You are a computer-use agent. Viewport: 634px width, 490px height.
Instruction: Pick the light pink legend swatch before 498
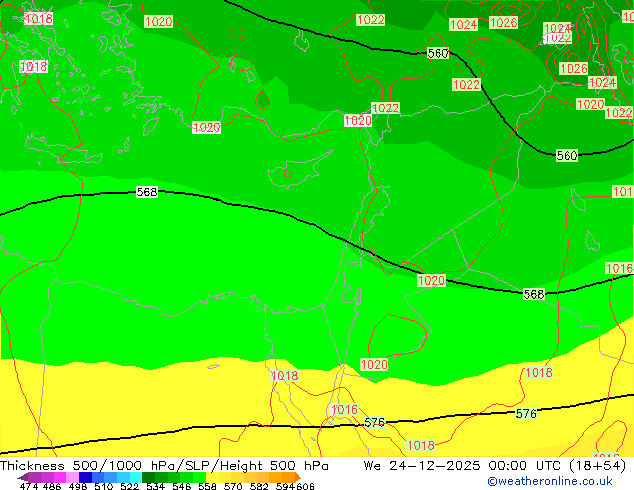coord(72,477)
